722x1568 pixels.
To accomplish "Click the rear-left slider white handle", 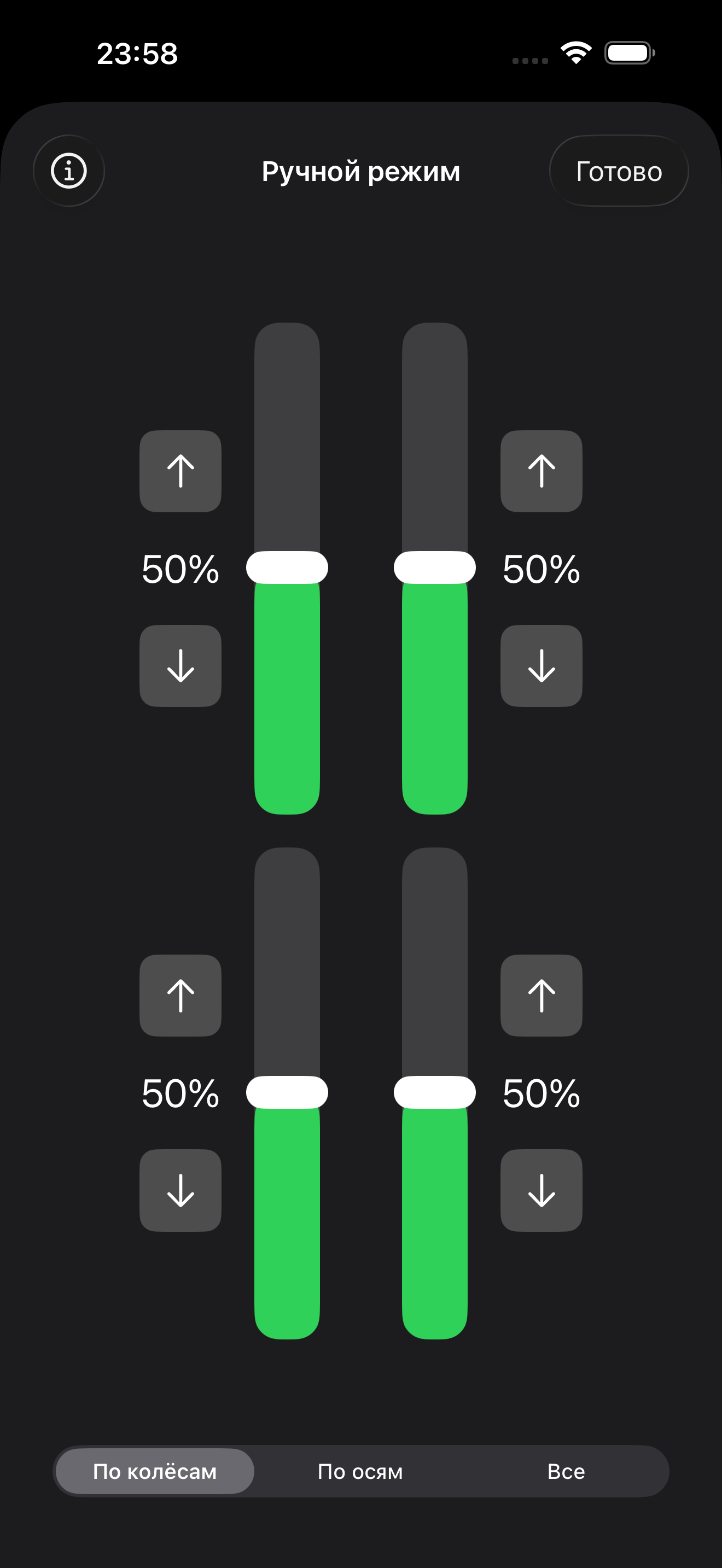I will click(287, 1092).
